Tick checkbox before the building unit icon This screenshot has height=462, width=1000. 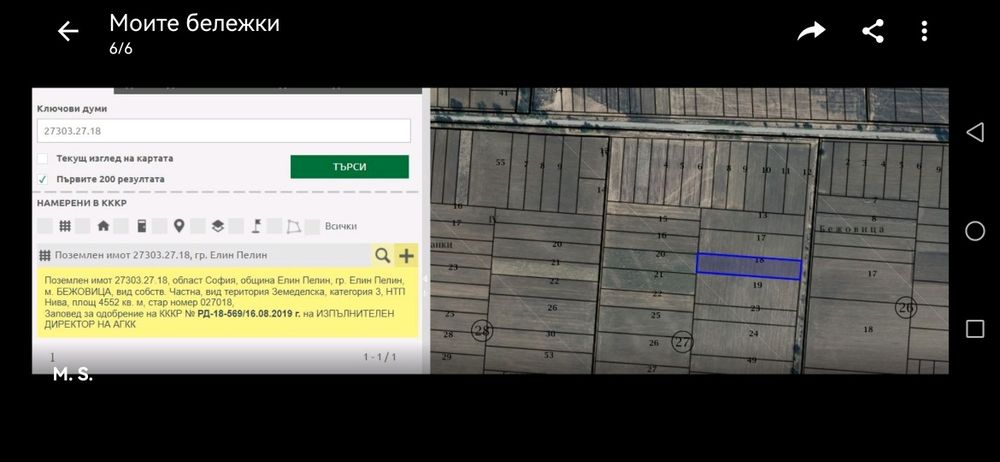pyautogui.click(x=121, y=226)
